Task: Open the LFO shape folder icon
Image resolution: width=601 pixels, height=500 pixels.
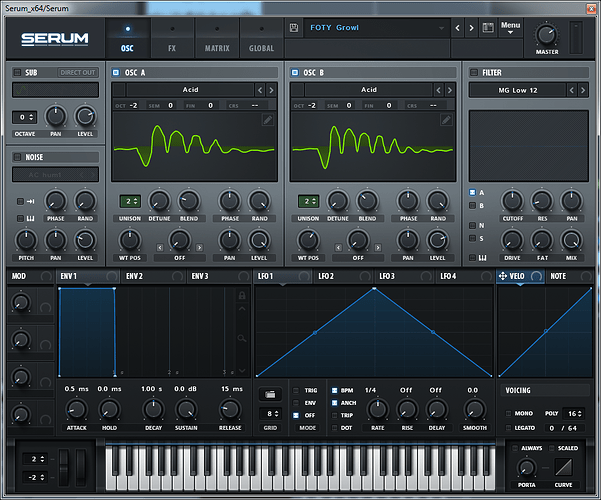Action: tap(270, 394)
